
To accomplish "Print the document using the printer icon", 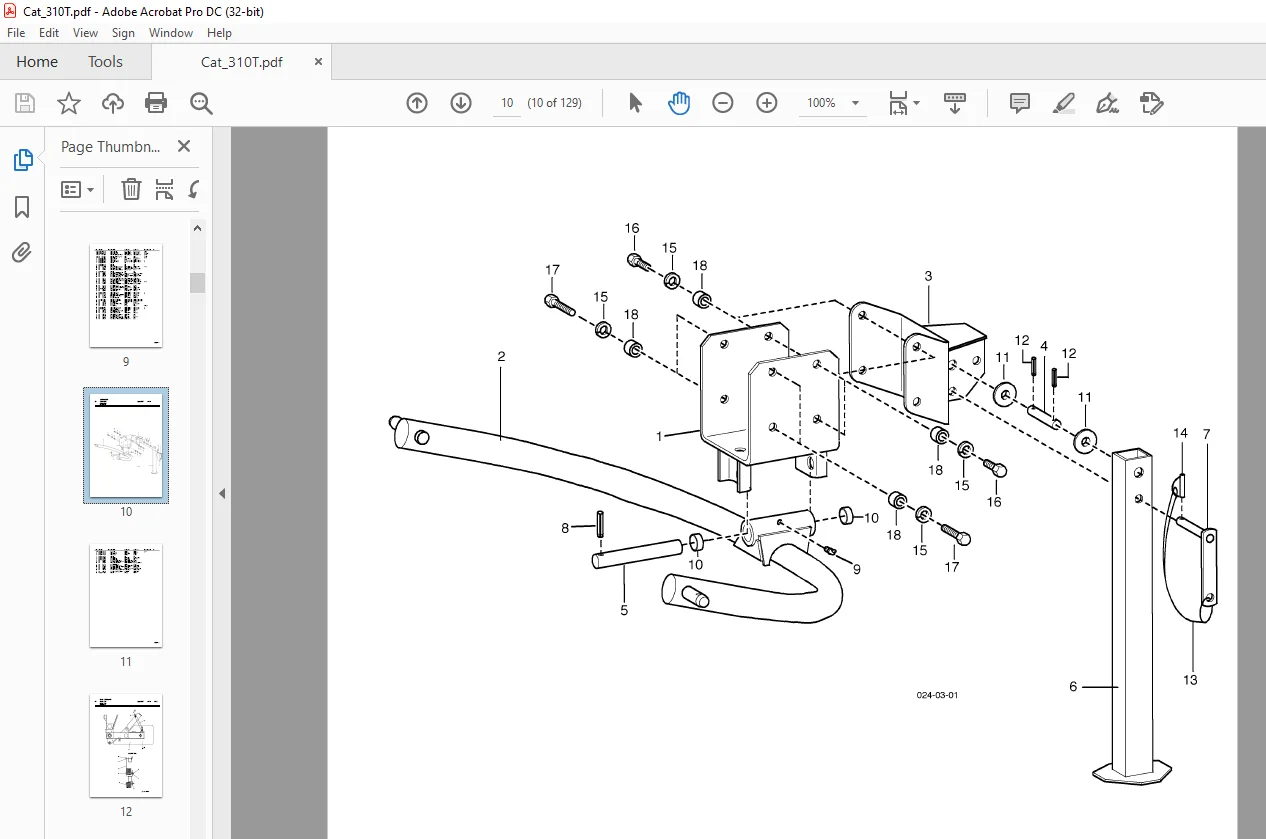I will 156,103.
